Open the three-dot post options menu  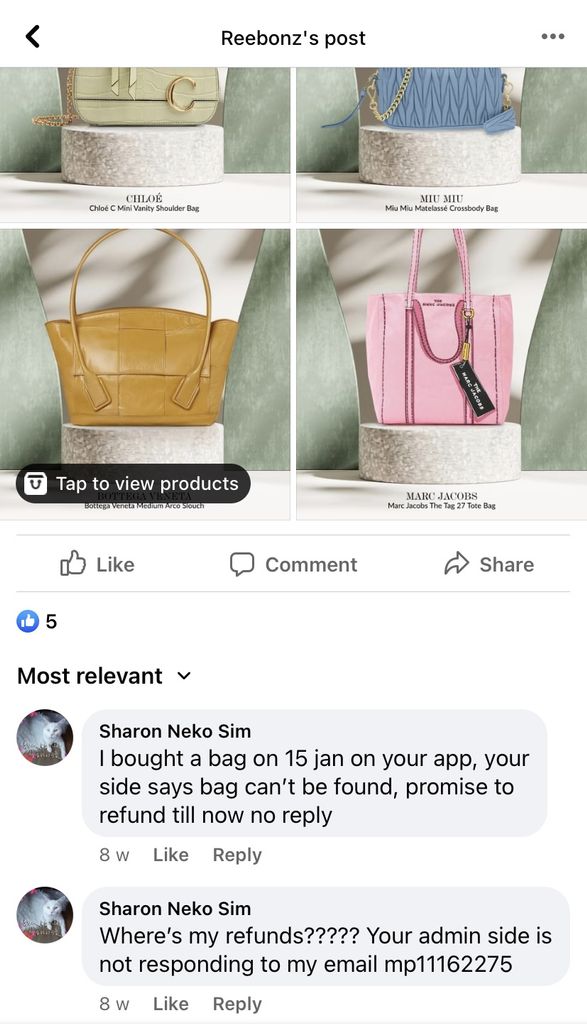(552, 37)
